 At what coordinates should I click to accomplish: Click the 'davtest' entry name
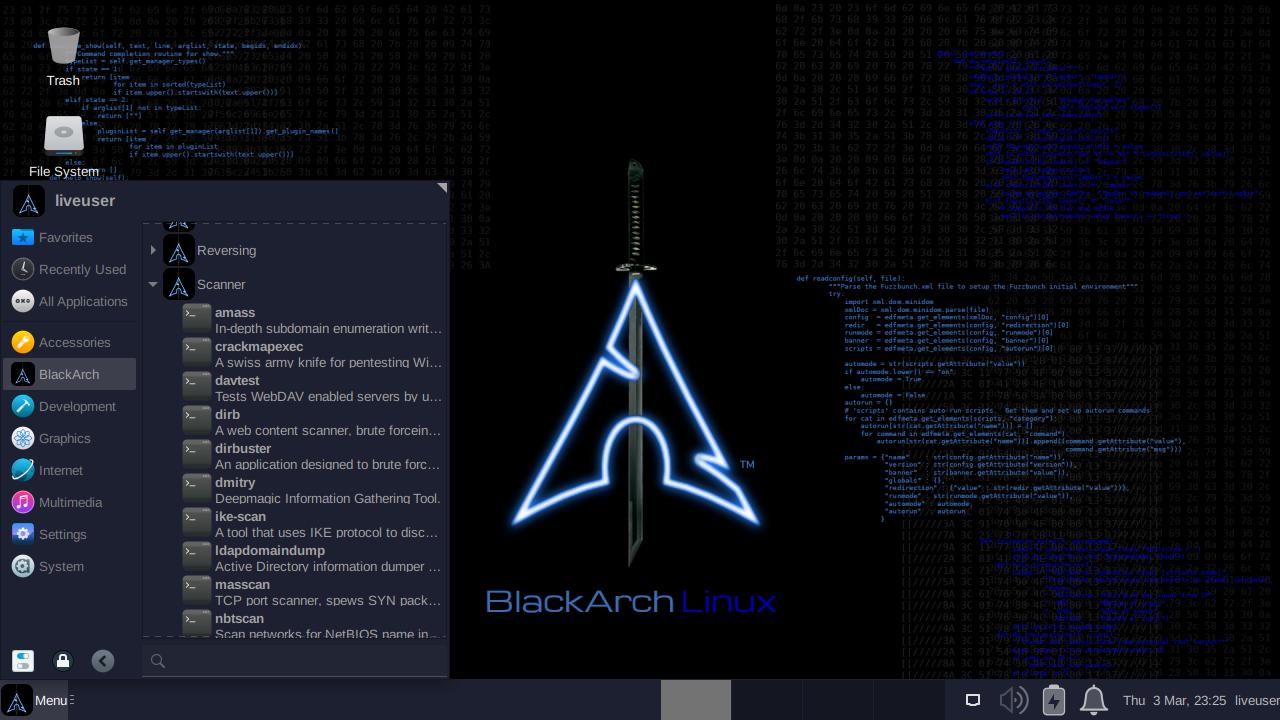(x=237, y=381)
